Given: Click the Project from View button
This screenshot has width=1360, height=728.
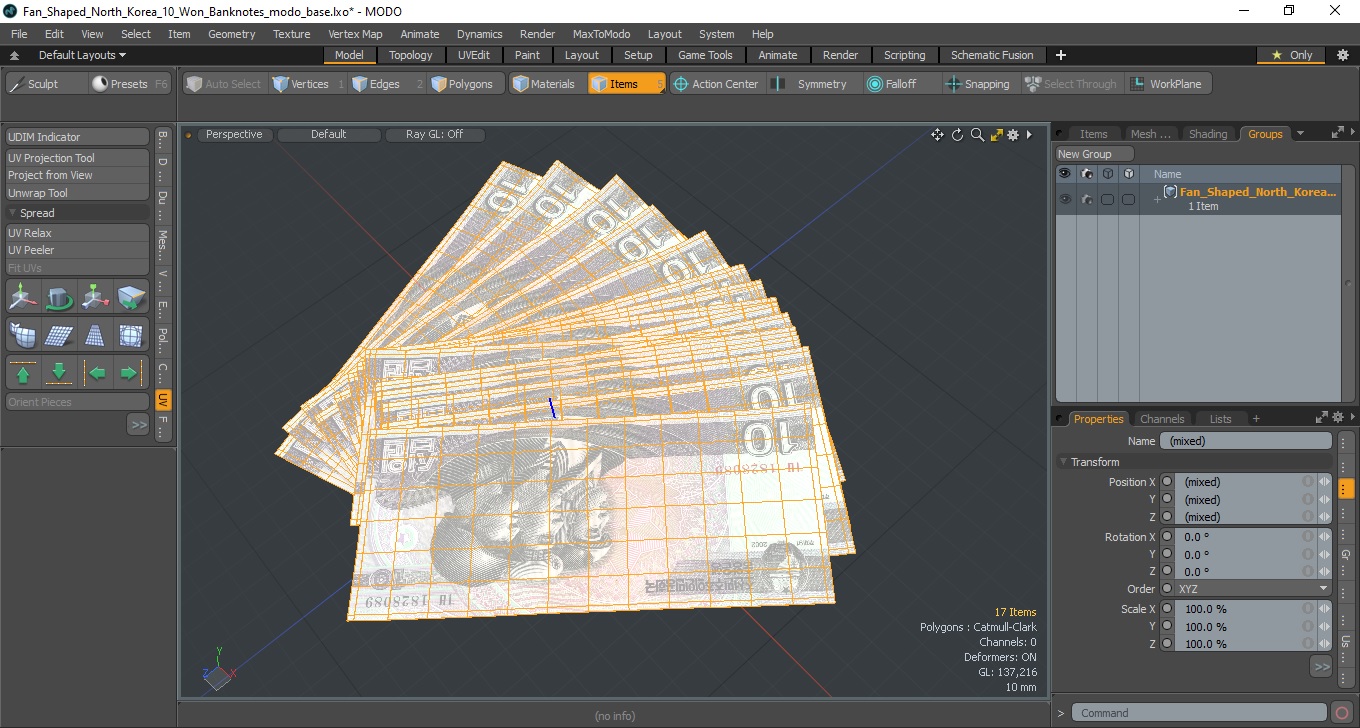Looking at the screenshot, I should pos(77,175).
